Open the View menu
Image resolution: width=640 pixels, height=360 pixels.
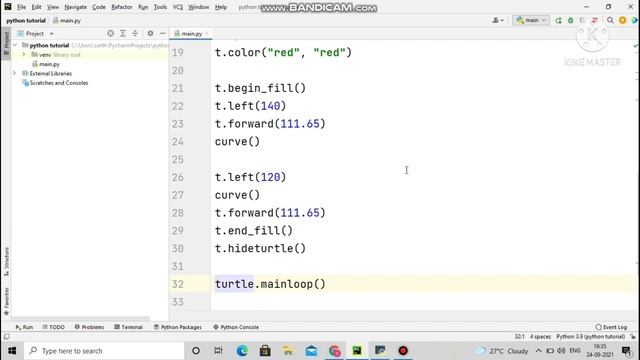[53, 7]
